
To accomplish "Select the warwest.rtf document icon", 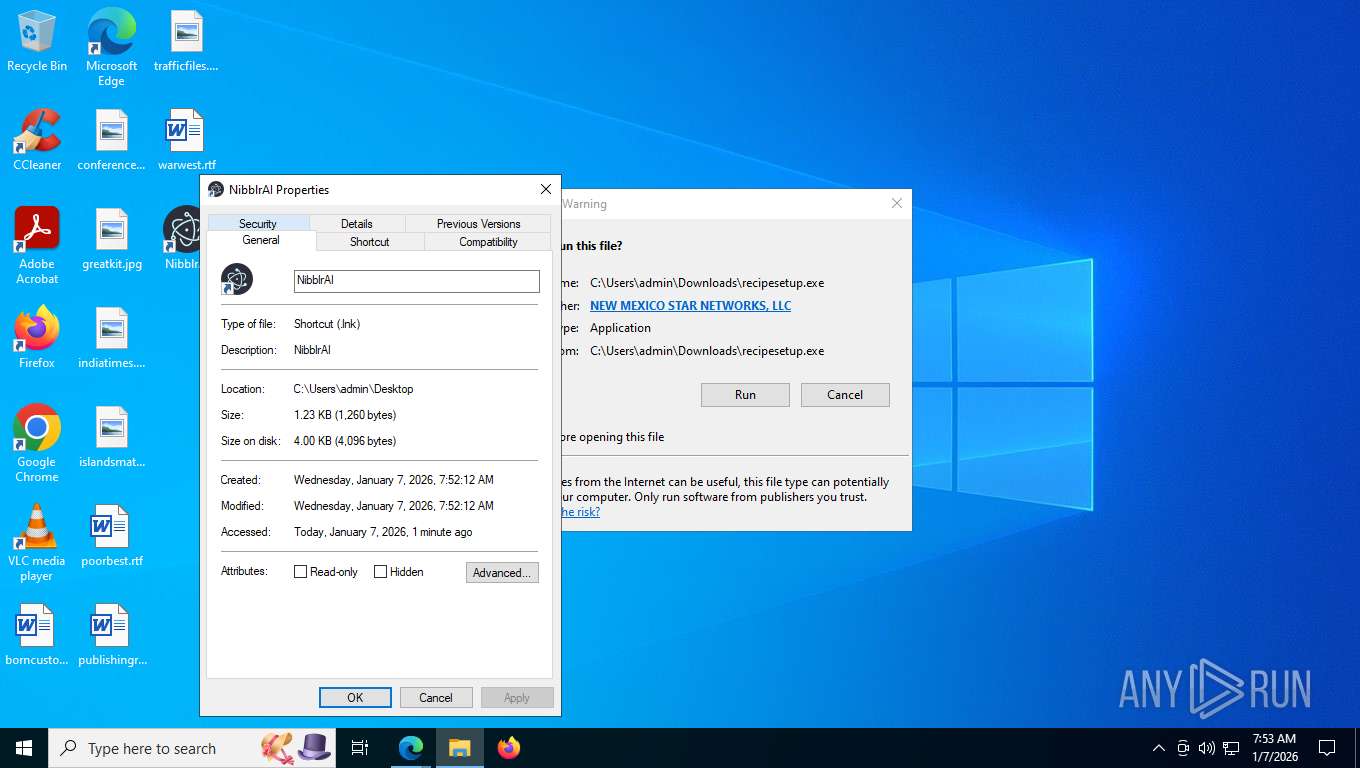I will (x=186, y=140).
